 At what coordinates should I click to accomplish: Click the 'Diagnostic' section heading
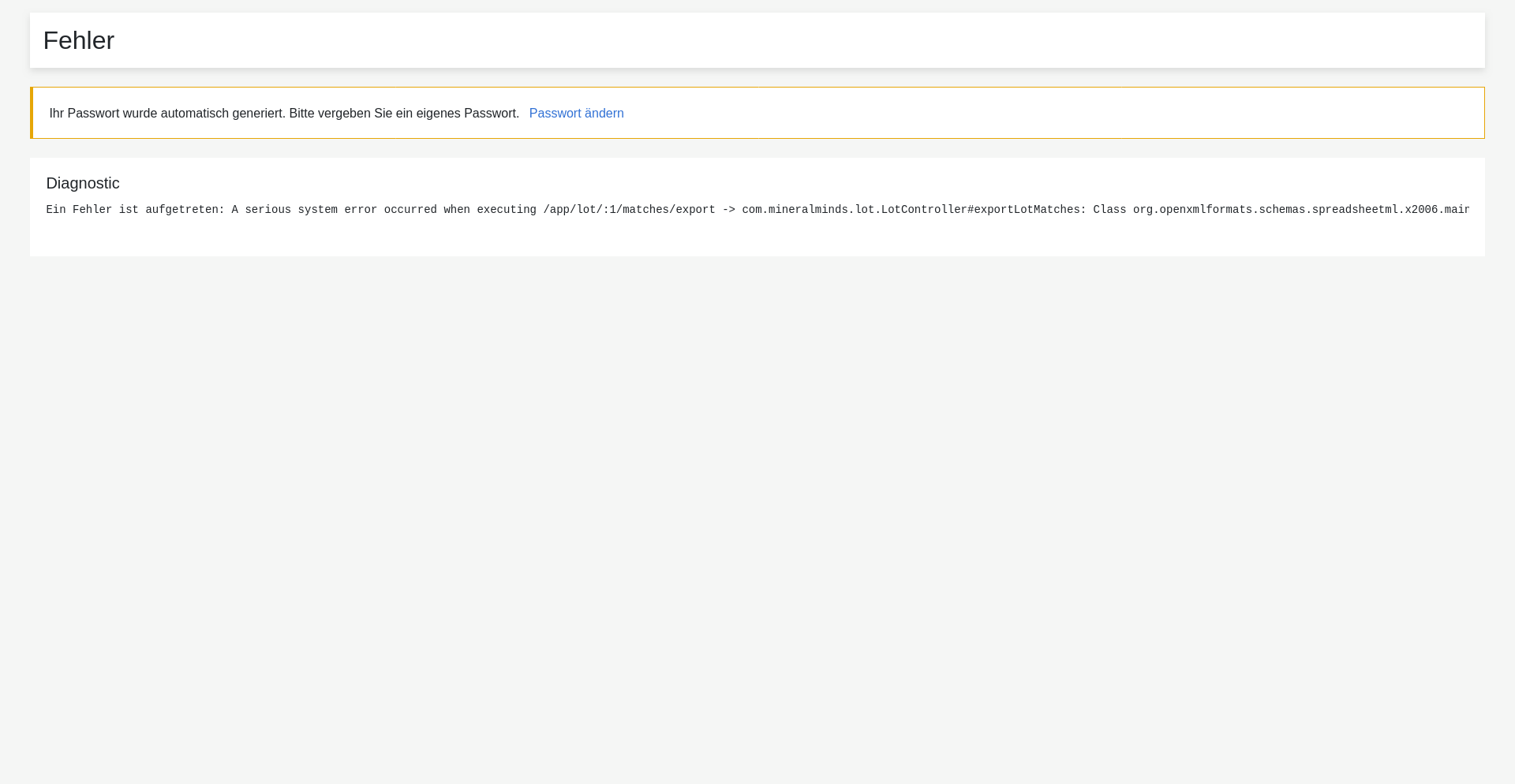coord(83,183)
